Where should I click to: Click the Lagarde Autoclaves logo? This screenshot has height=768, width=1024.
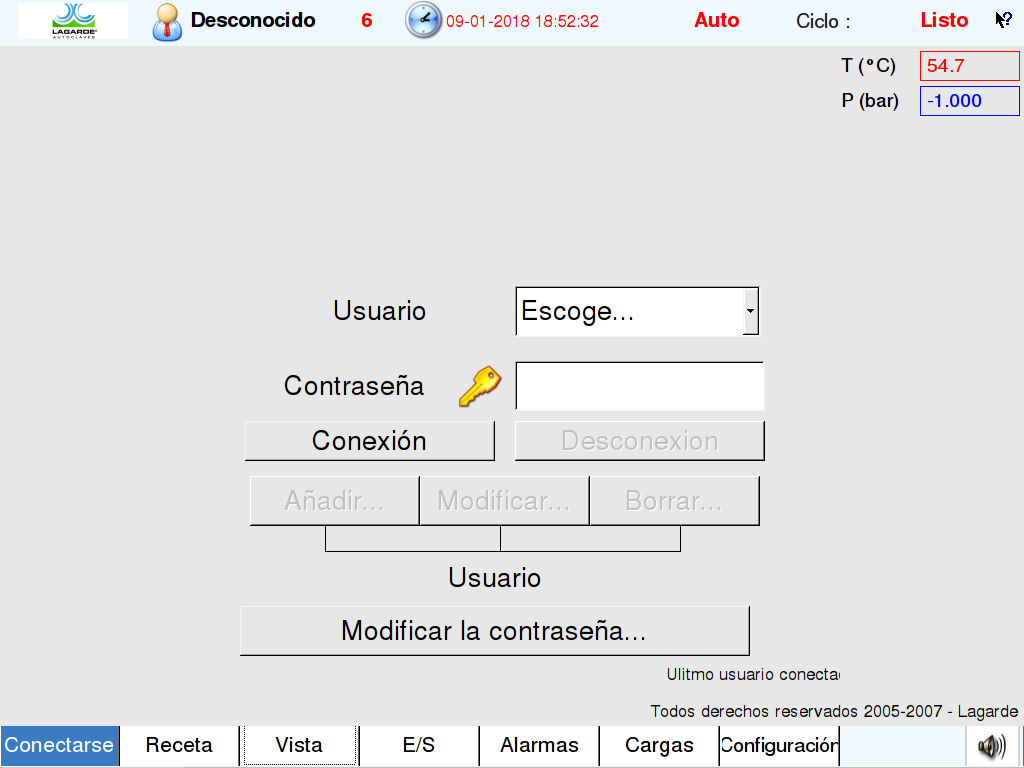(x=72, y=21)
